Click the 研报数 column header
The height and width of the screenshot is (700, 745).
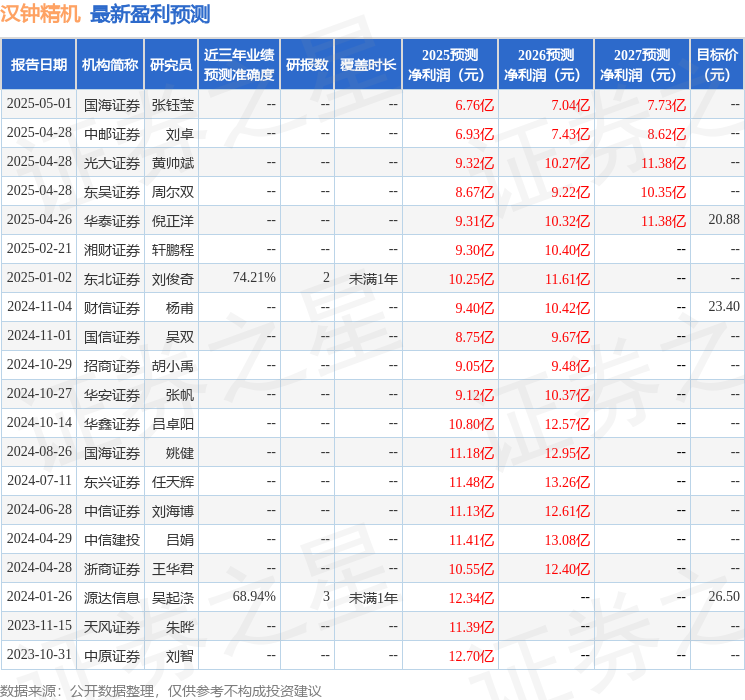pyautogui.click(x=307, y=65)
